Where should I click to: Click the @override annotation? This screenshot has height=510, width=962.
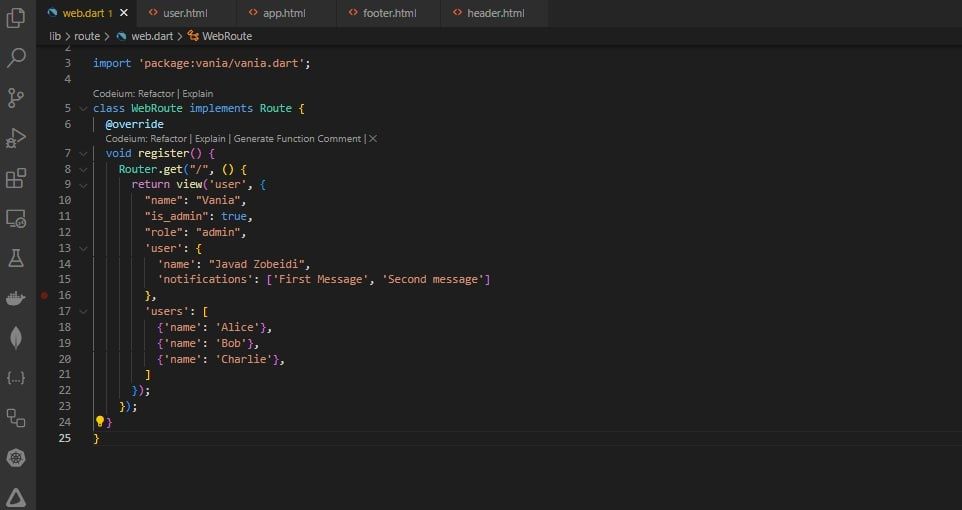[x=134, y=125]
